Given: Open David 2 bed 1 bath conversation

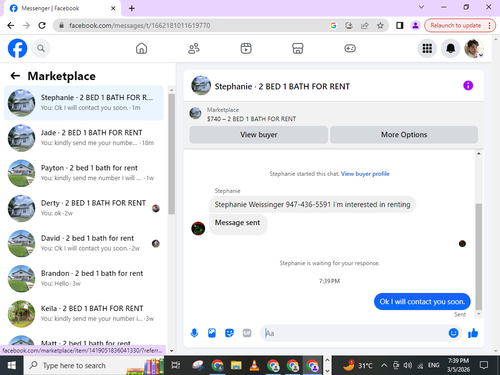Looking at the screenshot, I should point(84,243).
